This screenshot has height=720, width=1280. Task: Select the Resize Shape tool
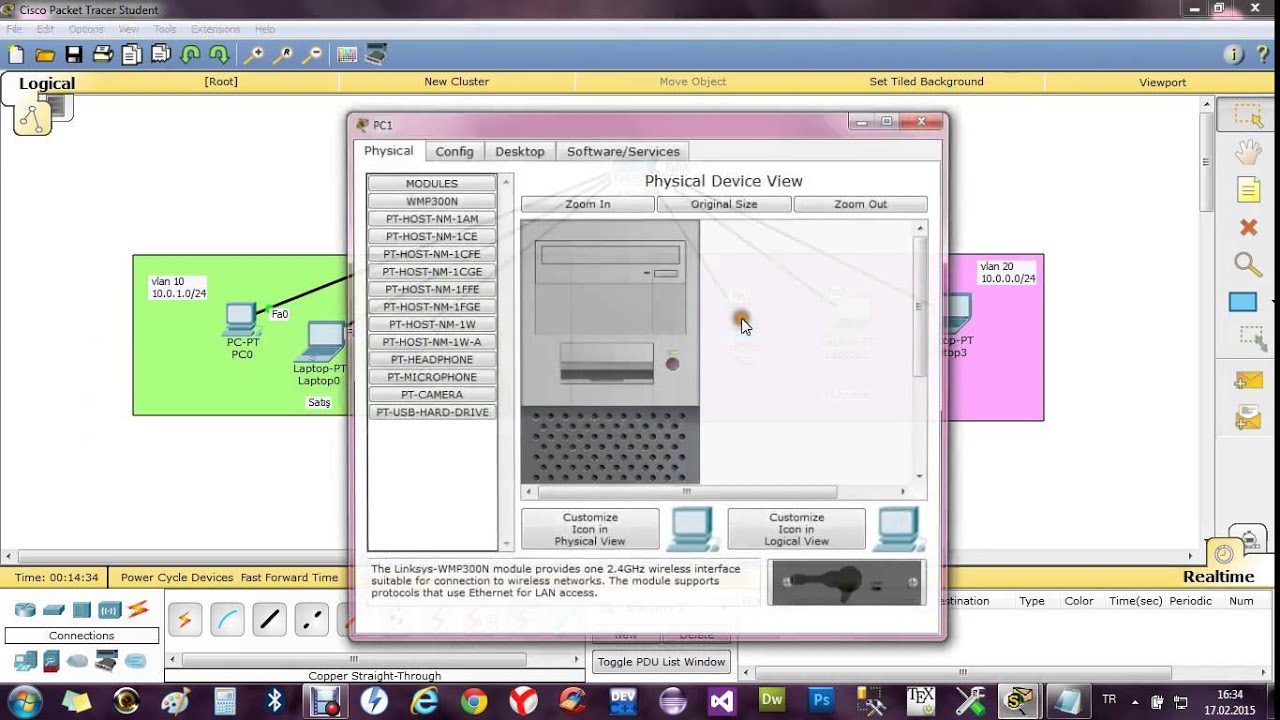coord(1251,339)
